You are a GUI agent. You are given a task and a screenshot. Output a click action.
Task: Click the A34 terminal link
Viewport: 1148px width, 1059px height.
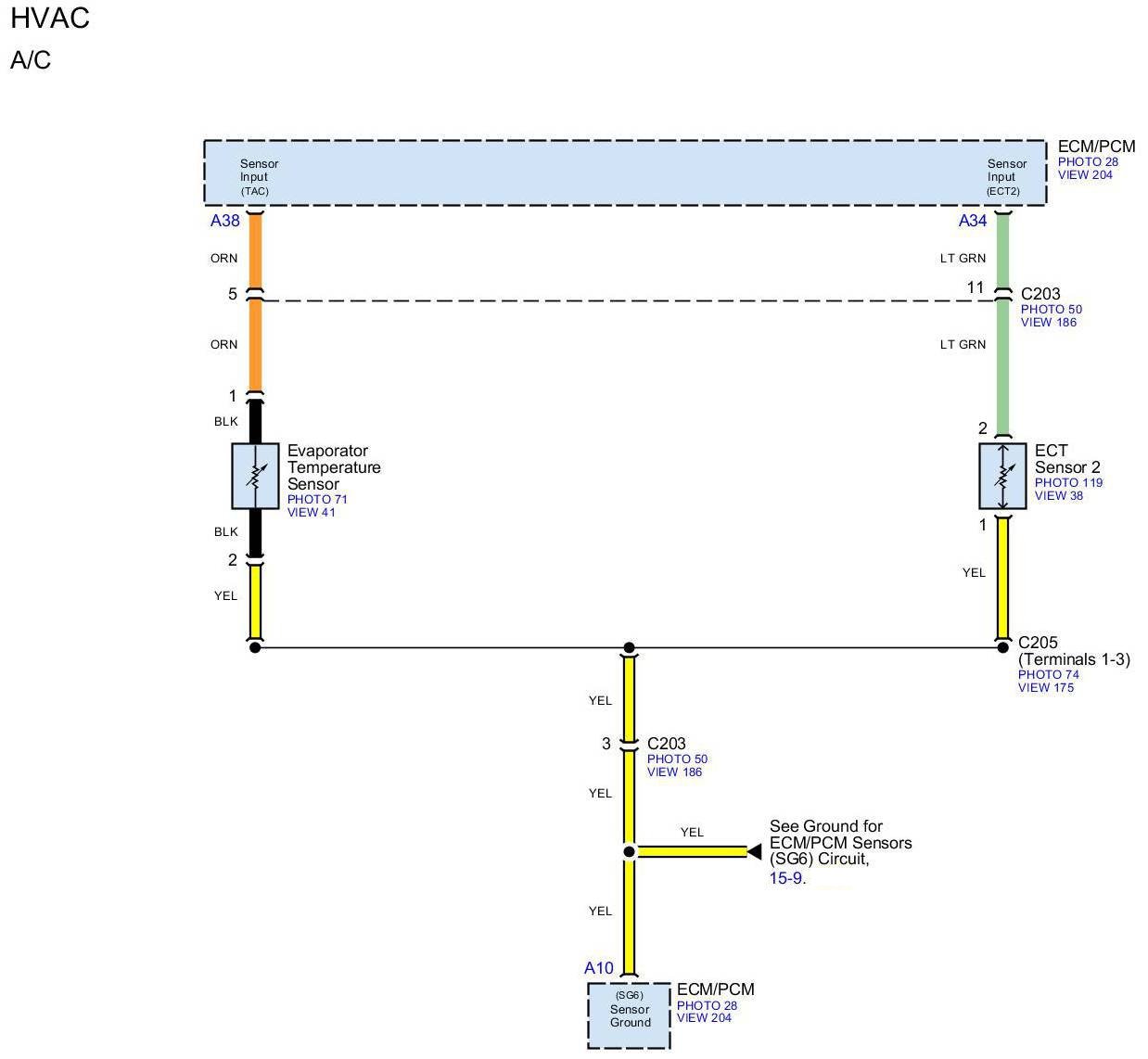coord(973,221)
